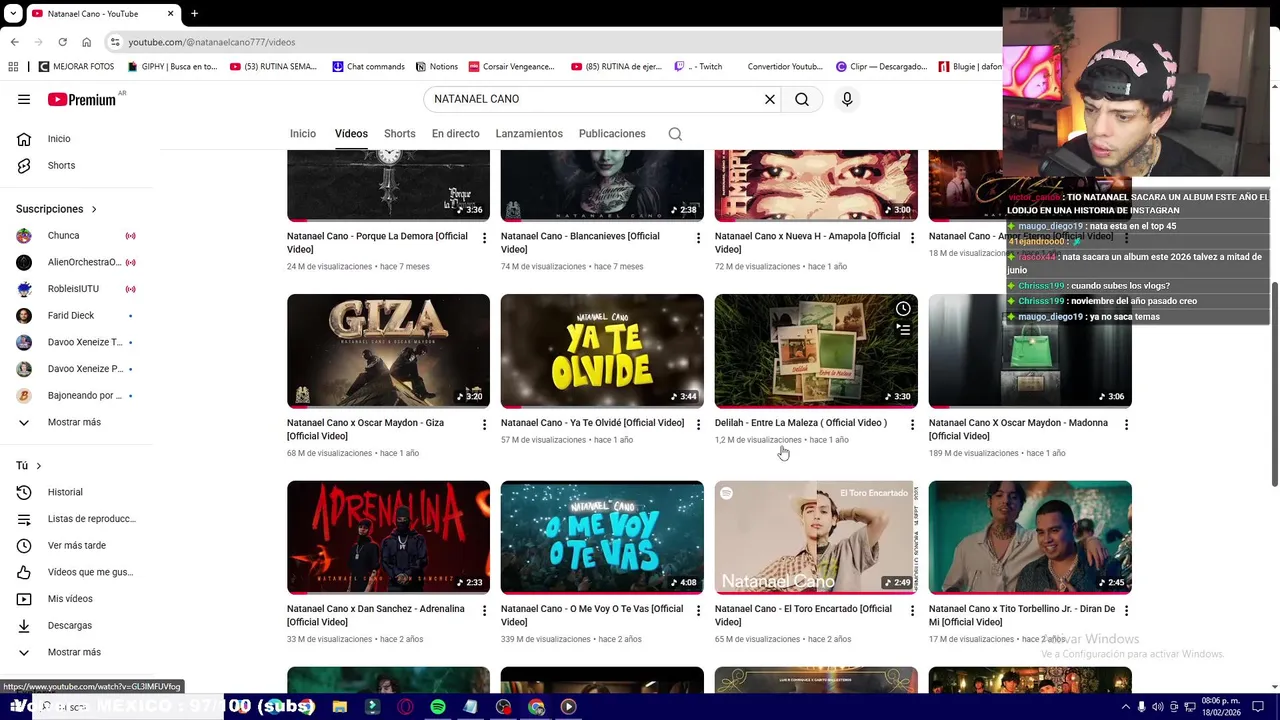Switch to the Shorts channel tab
The height and width of the screenshot is (720, 1280).
pyautogui.click(x=400, y=134)
